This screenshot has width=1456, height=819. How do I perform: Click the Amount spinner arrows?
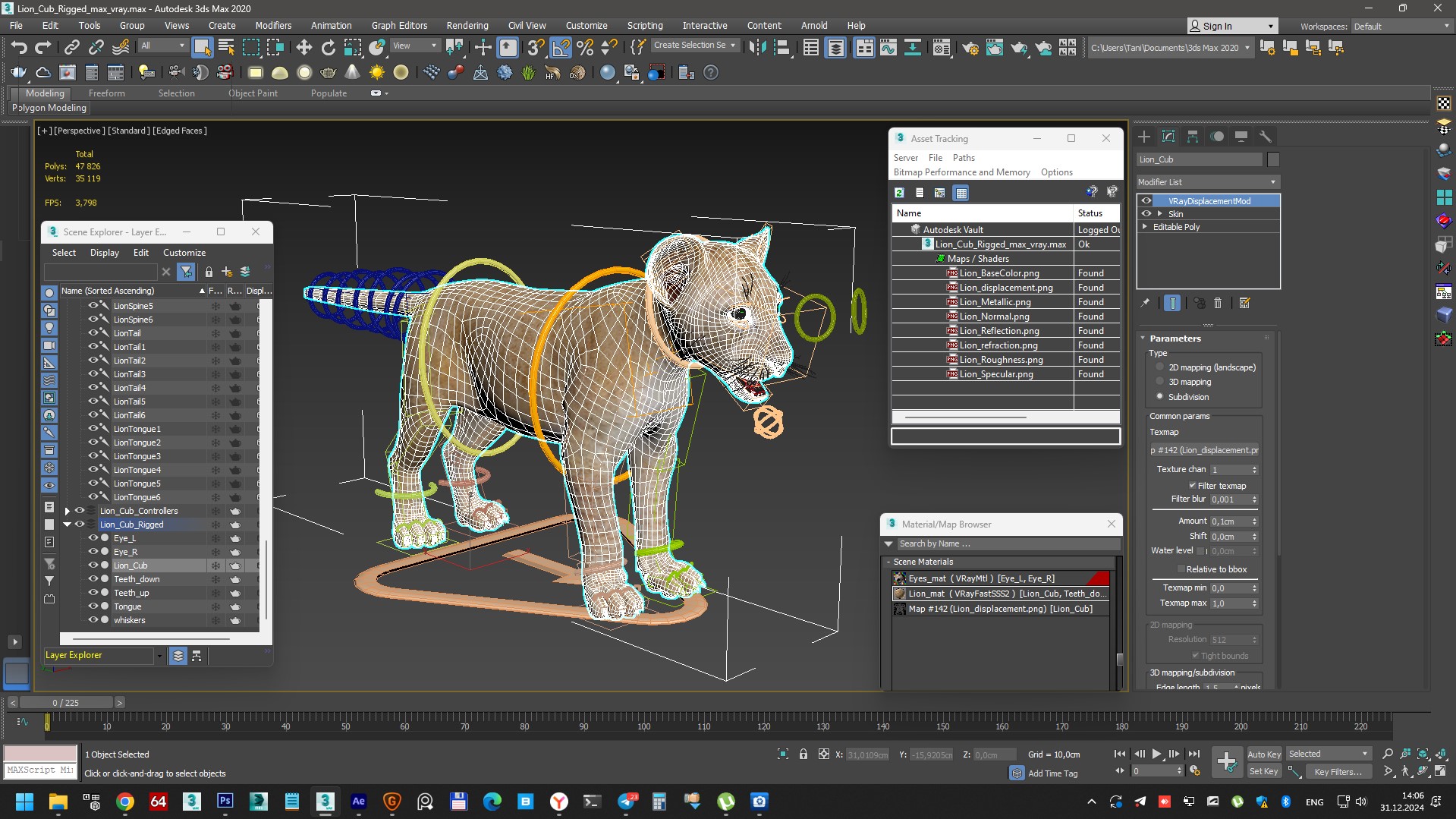pos(1254,521)
